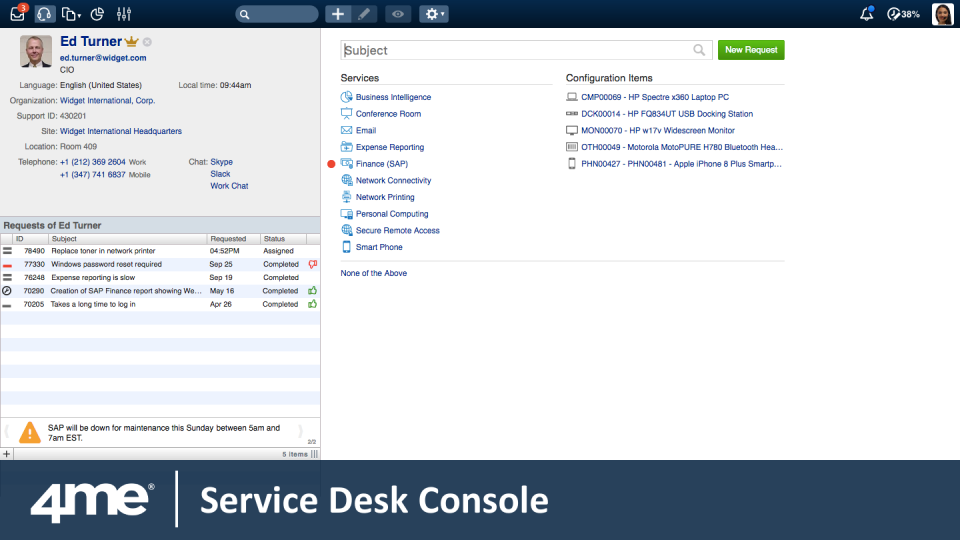The width and height of the screenshot is (960, 540).
Task: Select the Expense Reporting service
Action: coord(390,147)
